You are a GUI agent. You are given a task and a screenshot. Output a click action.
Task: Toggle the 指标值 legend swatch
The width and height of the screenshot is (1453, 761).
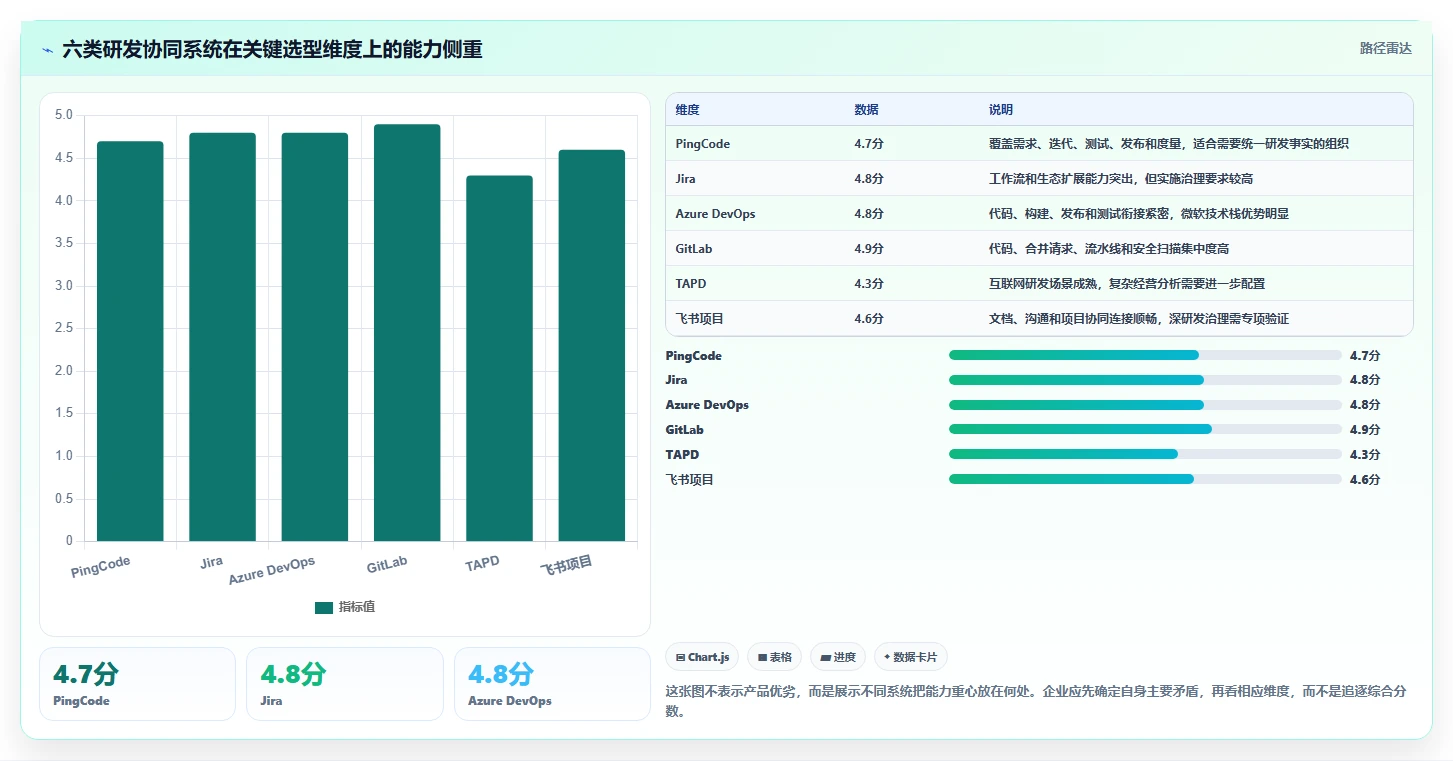click(x=324, y=607)
